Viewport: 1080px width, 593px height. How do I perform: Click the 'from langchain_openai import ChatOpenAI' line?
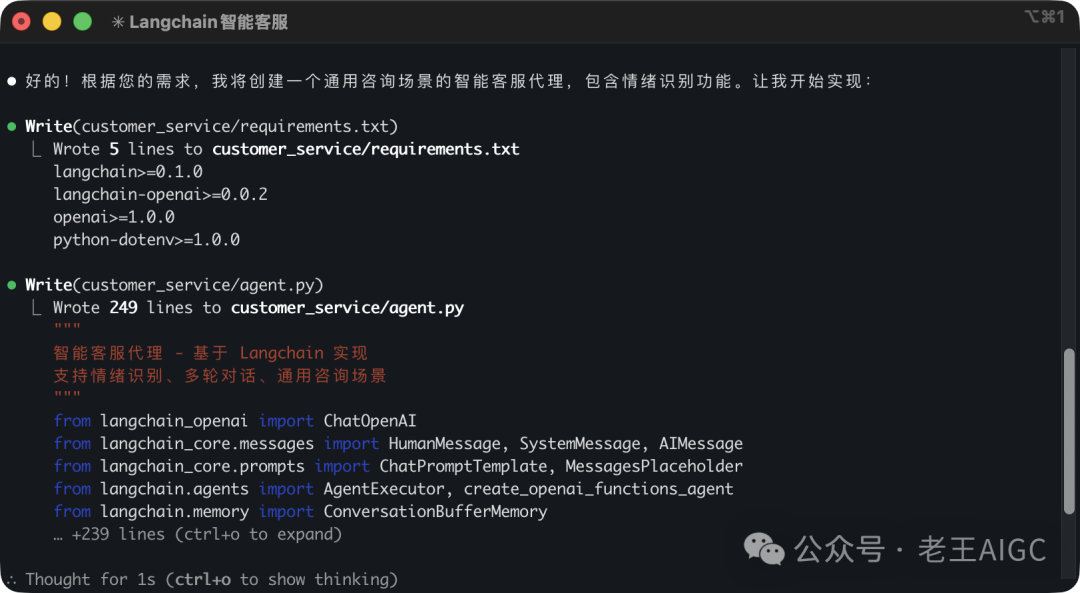point(237,420)
